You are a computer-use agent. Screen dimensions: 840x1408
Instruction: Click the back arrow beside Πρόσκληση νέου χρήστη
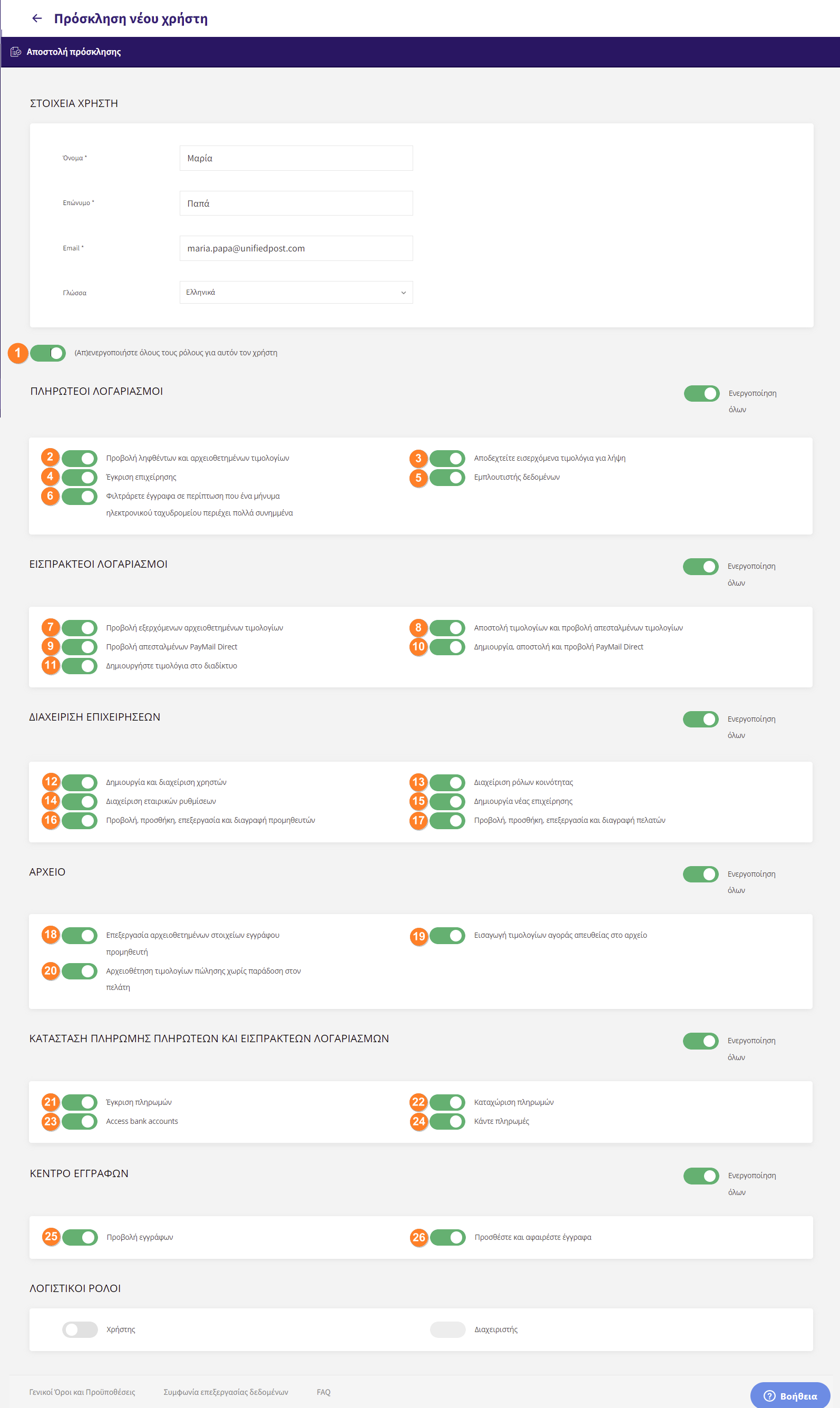tap(37, 18)
